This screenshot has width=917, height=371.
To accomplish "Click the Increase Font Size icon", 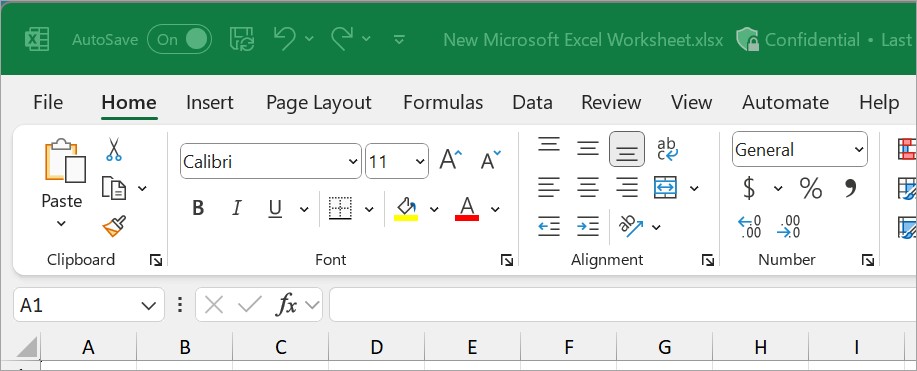I will point(451,159).
